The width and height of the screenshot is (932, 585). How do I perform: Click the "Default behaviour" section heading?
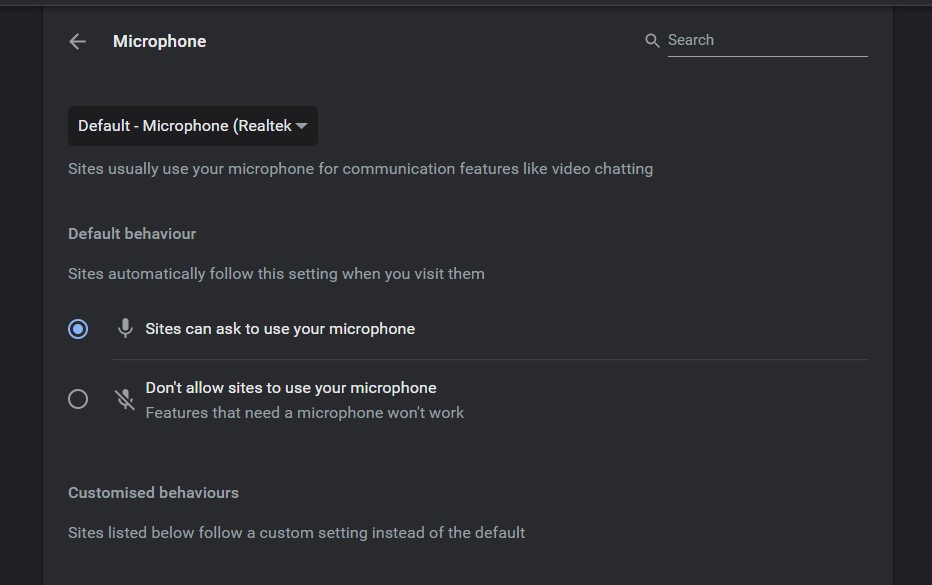click(132, 234)
